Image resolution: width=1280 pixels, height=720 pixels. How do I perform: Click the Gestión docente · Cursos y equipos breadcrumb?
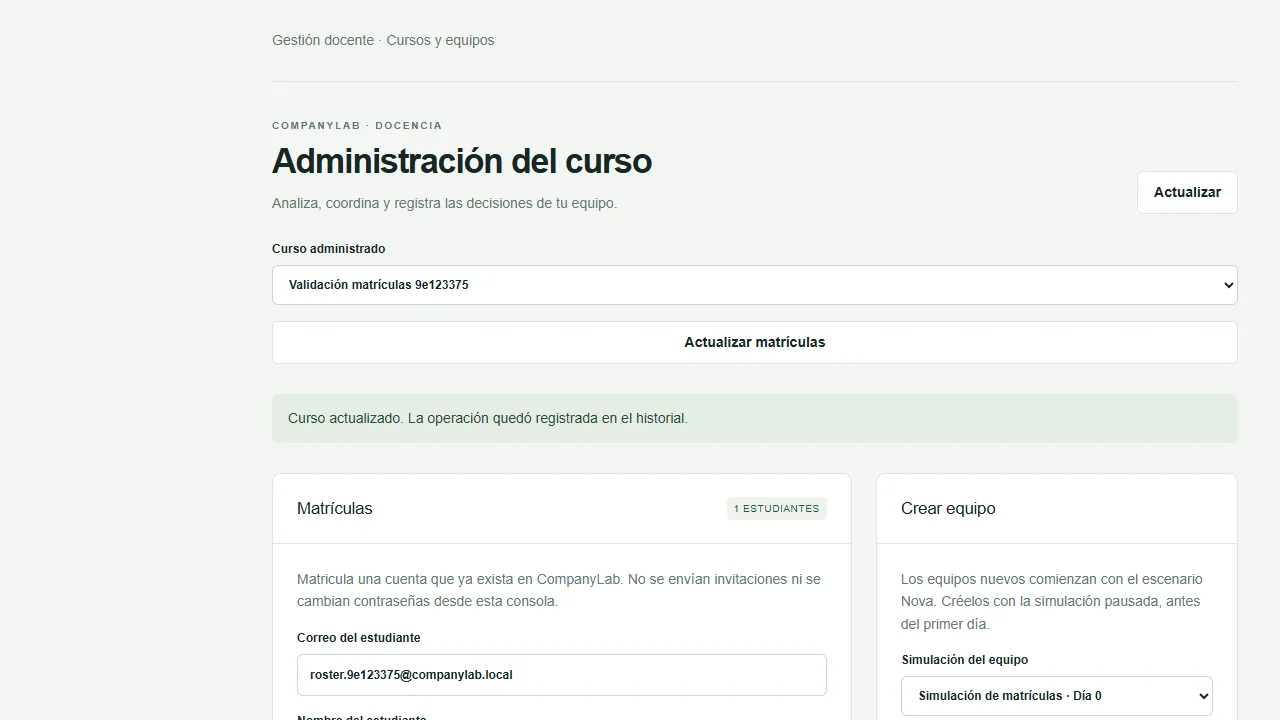click(x=383, y=40)
